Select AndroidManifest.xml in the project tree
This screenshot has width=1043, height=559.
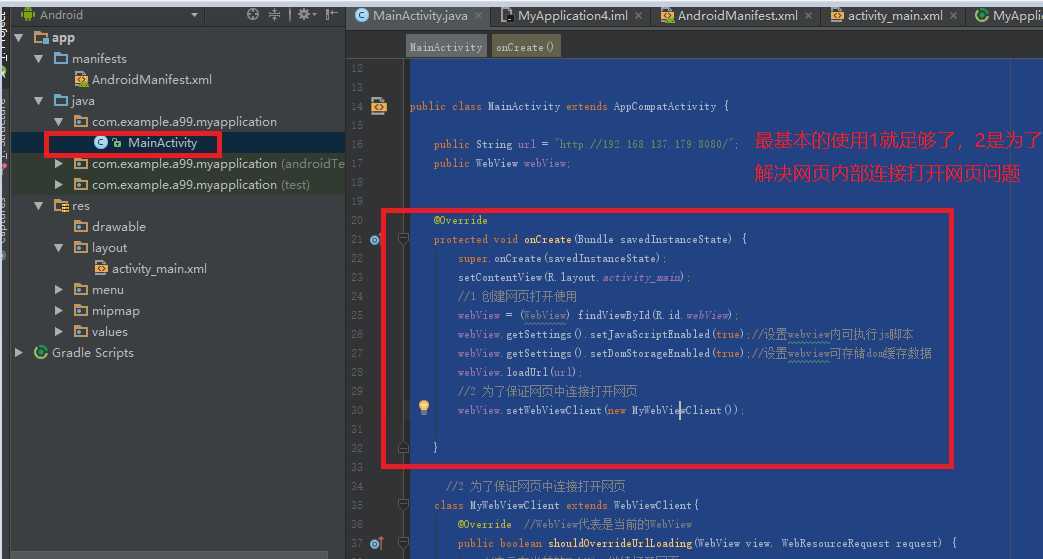click(152, 80)
